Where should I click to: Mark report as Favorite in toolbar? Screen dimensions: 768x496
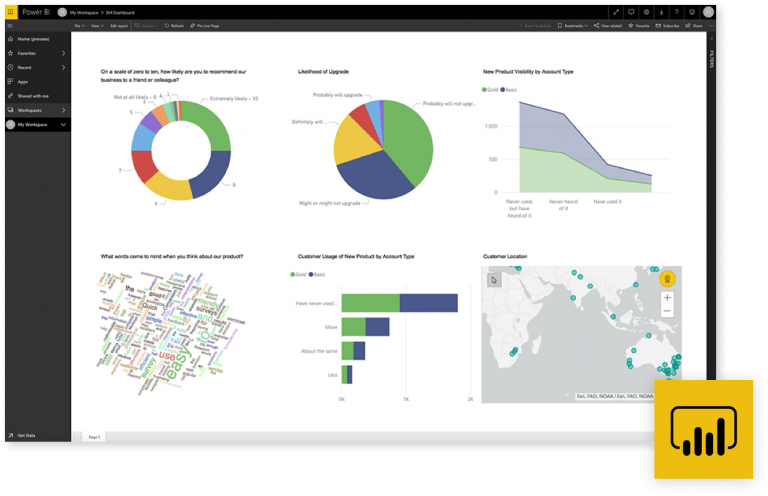pos(639,26)
